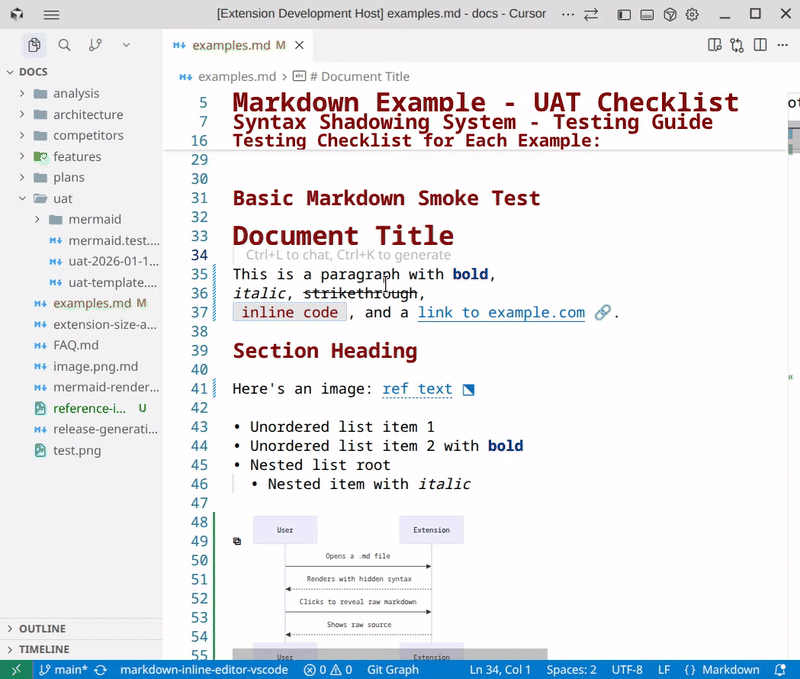
Task: Follow the 'link to example.com' link
Action: pos(501,312)
